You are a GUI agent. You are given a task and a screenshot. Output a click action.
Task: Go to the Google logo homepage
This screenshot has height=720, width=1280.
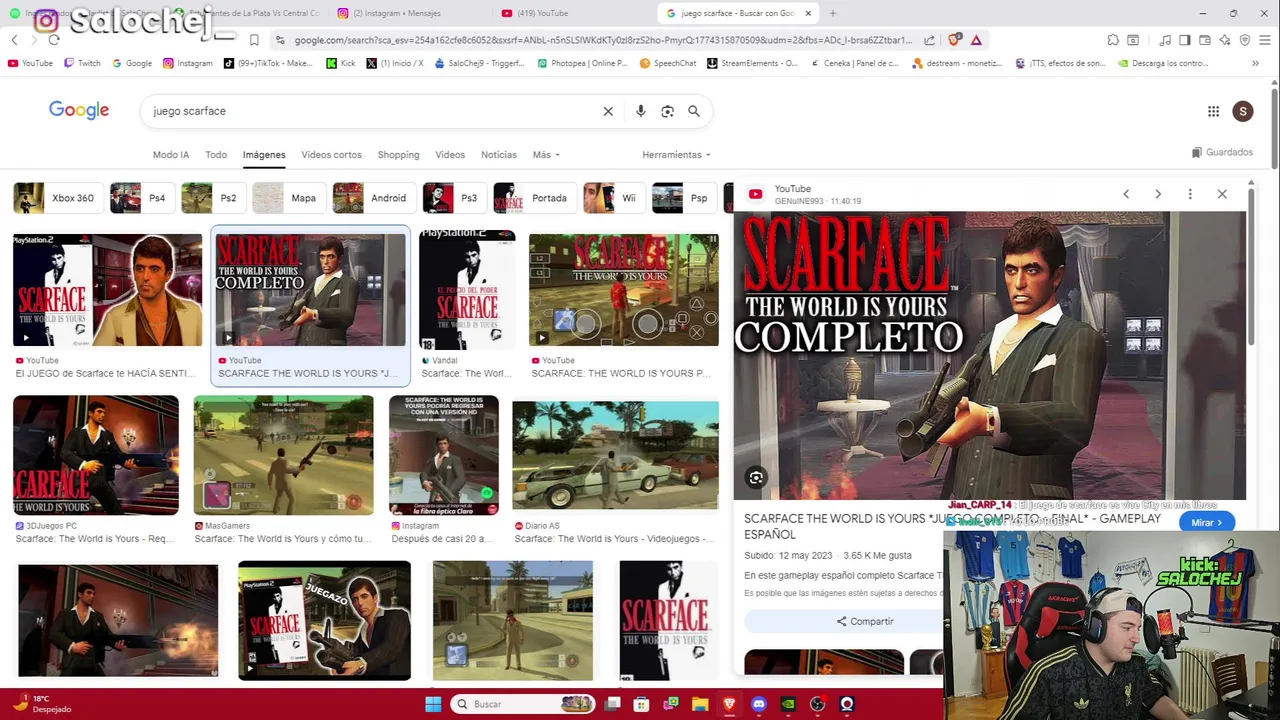click(79, 110)
